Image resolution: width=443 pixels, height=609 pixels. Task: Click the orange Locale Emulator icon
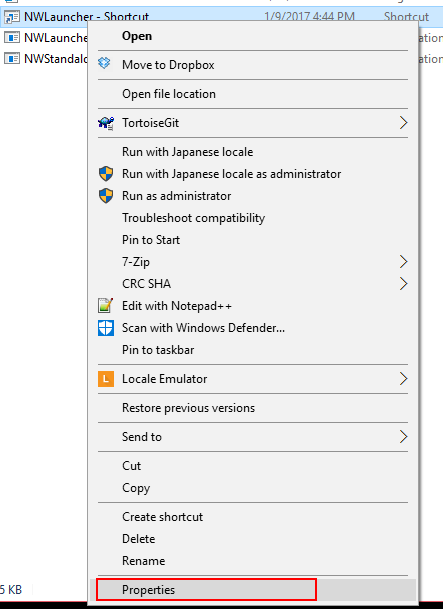[106, 379]
